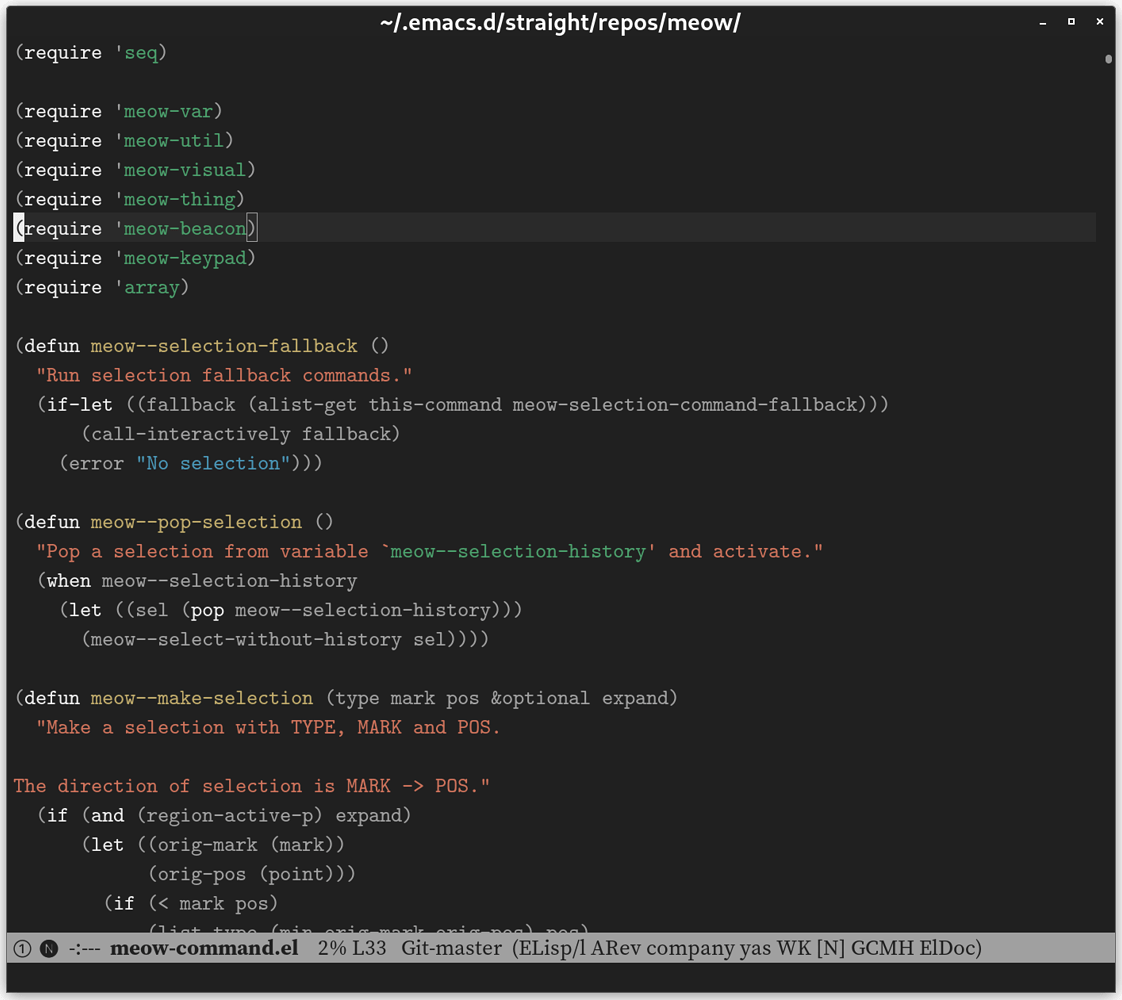Click the scrollbar thumb on the right edge

point(1108,60)
